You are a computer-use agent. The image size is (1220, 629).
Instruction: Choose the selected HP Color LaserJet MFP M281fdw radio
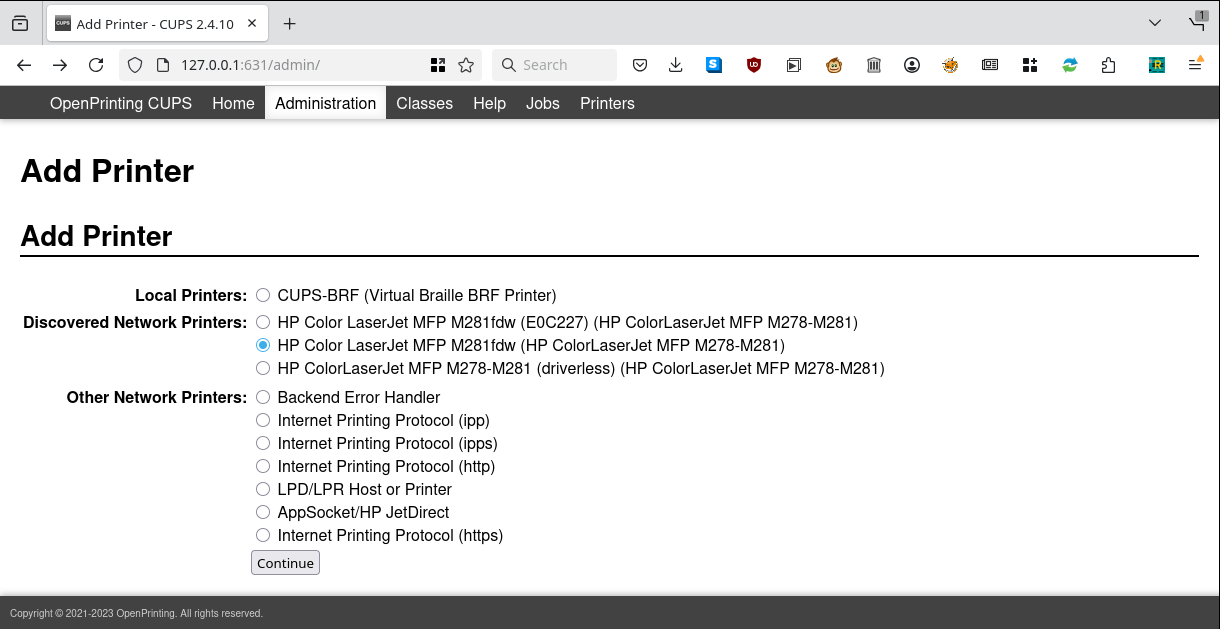[x=263, y=345]
